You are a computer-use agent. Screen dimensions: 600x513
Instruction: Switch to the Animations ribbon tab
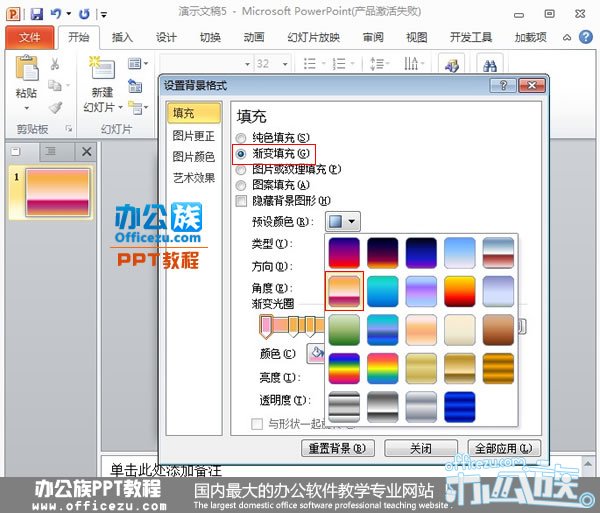(254, 37)
